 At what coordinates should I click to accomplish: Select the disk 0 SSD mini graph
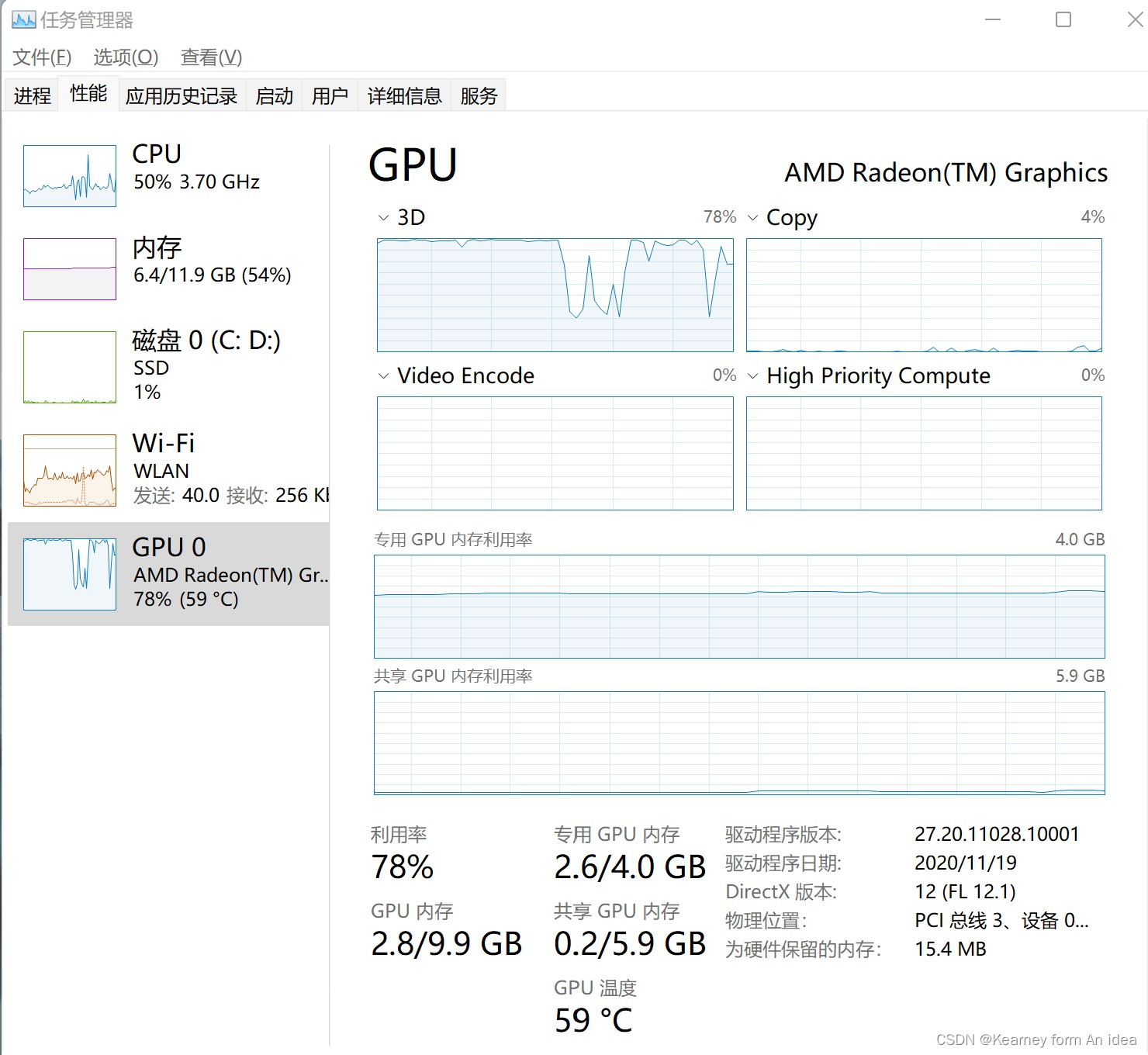point(70,368)
